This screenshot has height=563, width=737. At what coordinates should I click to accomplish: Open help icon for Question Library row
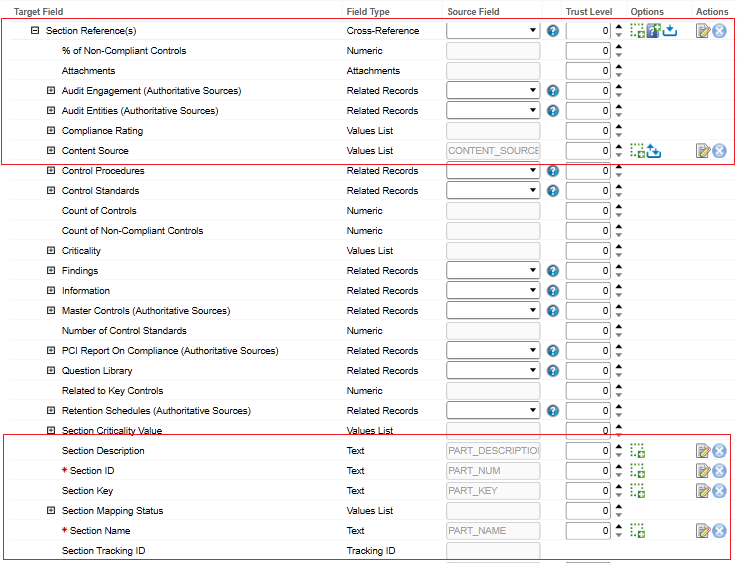553,371
